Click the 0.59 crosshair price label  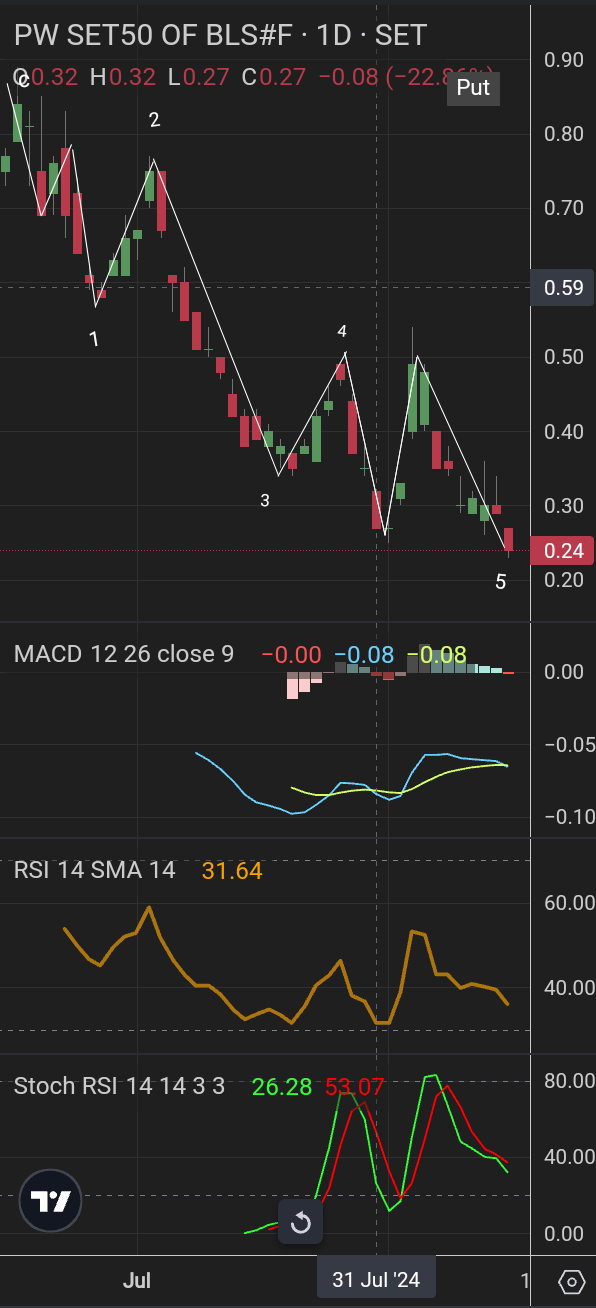pos(562,287)
